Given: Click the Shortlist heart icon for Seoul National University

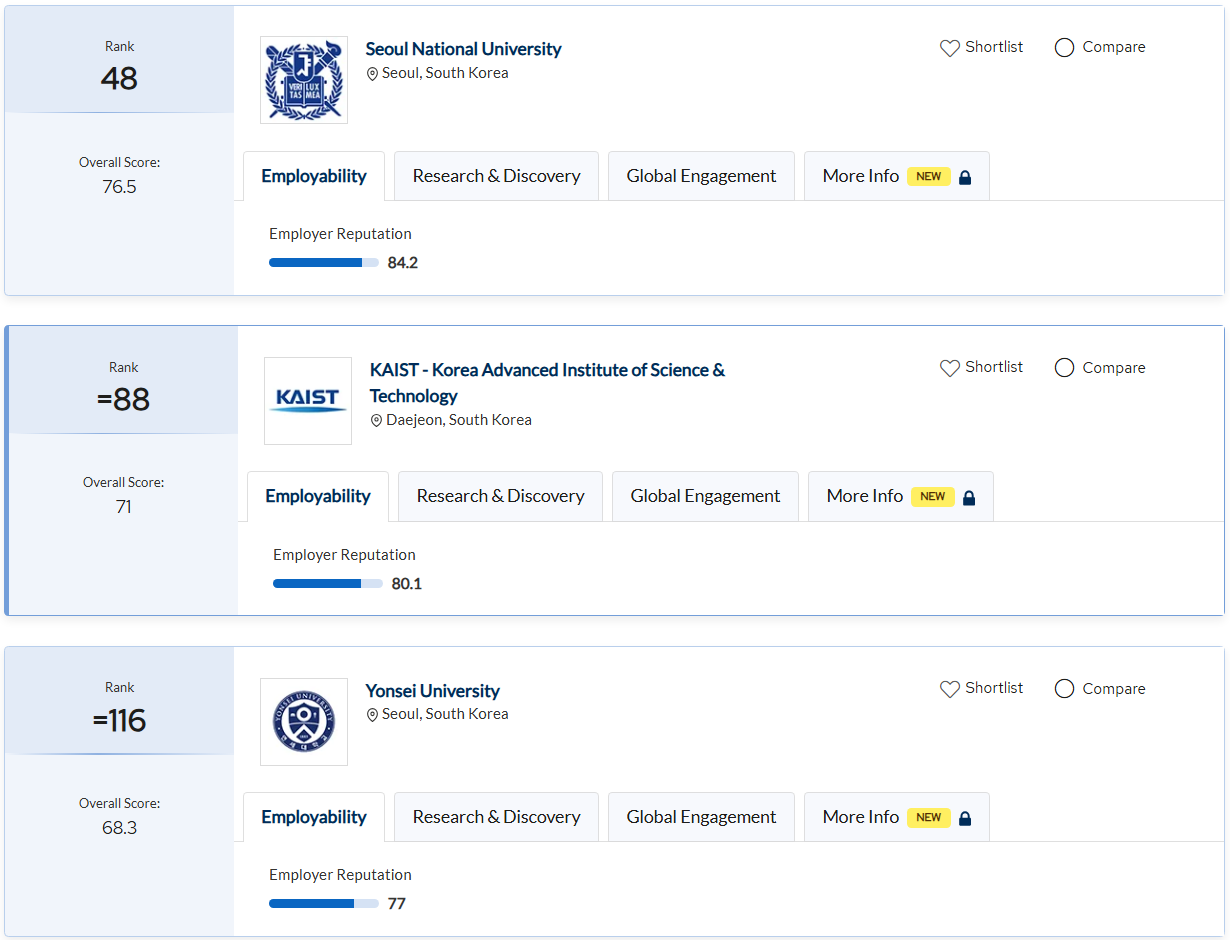Looking at the screenshot, I should click(950, 48).
